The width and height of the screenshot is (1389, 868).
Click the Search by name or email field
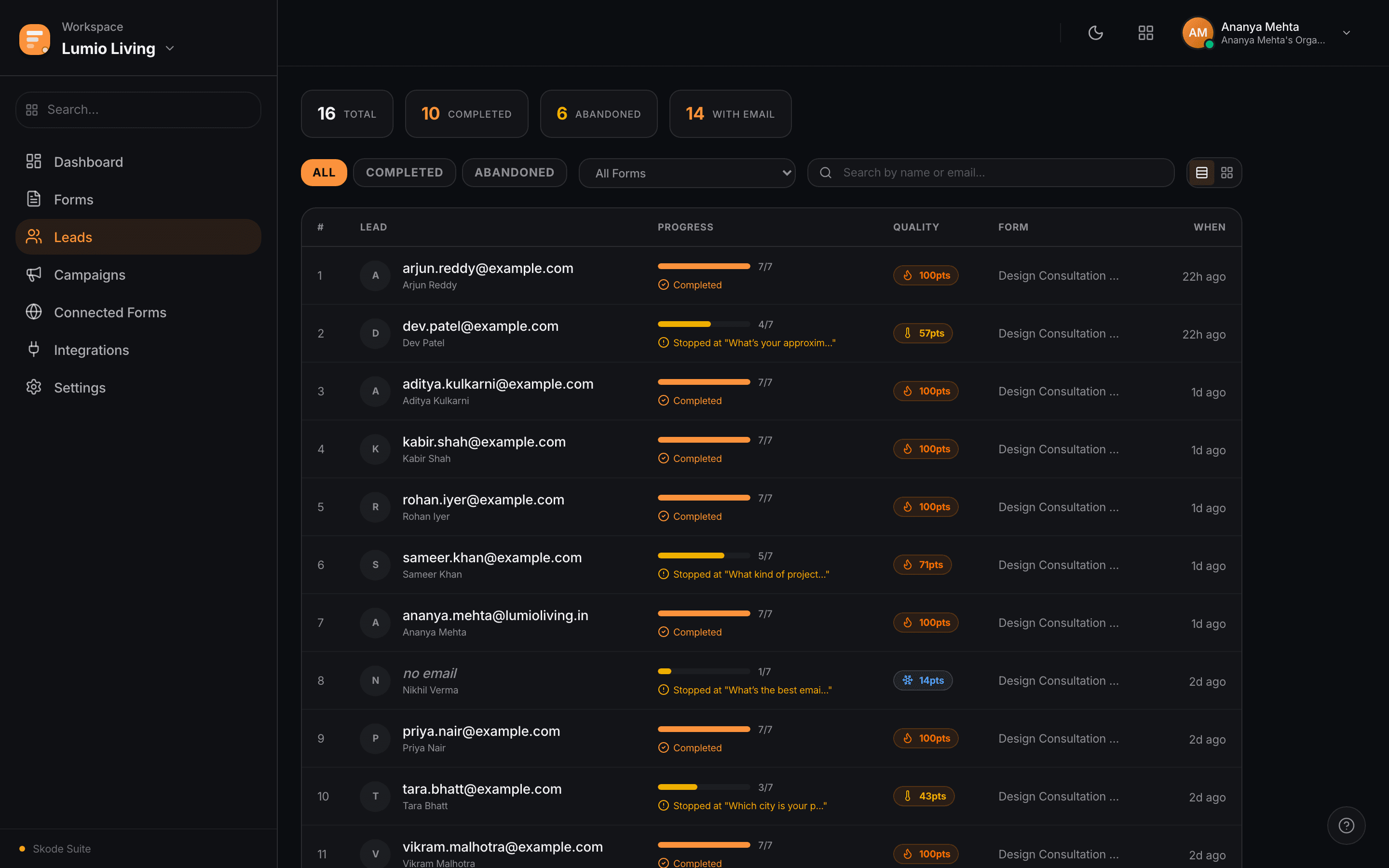click(x=991, y=172)
